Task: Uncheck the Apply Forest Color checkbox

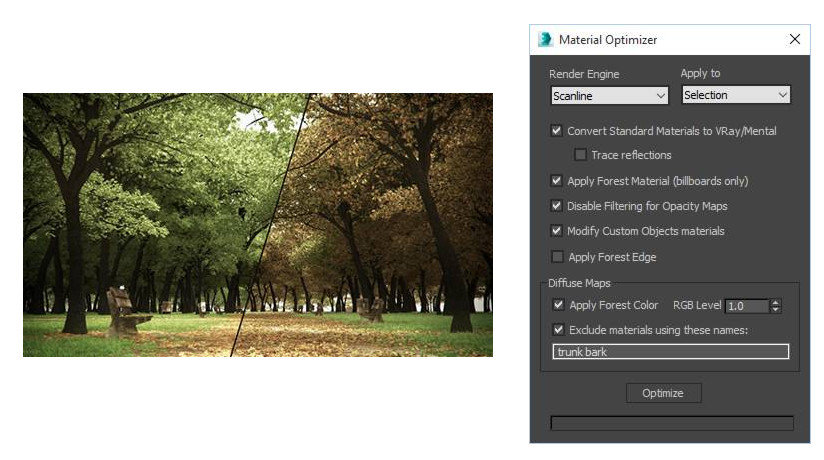Action: tap(558, 304)
